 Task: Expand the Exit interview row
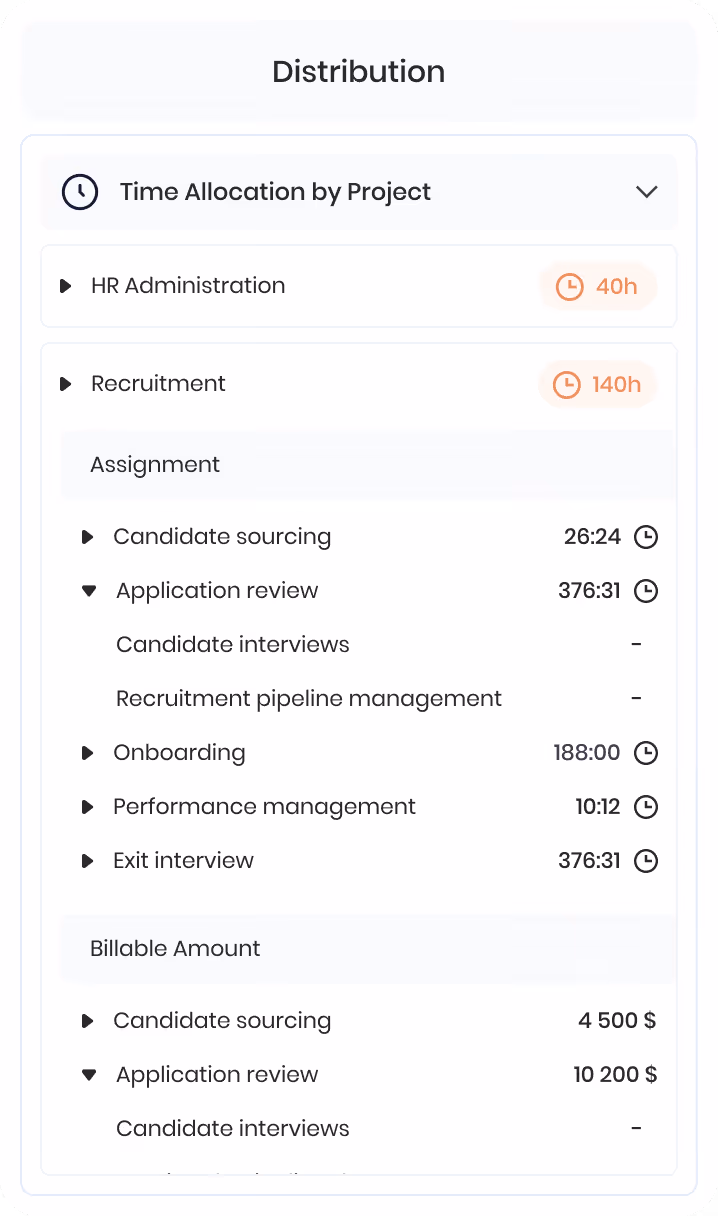point(88,862)
